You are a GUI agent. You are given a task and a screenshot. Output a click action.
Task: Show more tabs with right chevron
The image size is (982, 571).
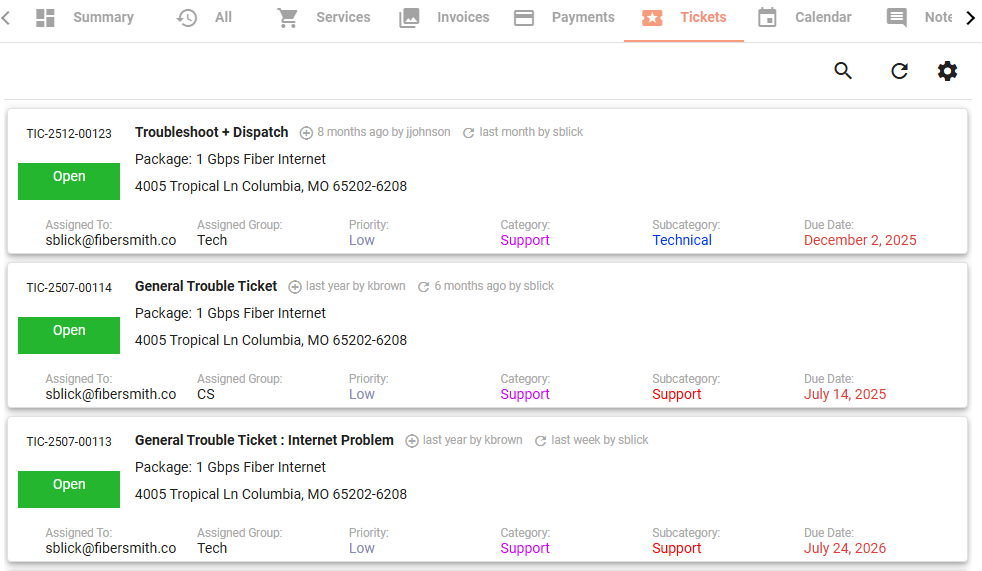970,18
